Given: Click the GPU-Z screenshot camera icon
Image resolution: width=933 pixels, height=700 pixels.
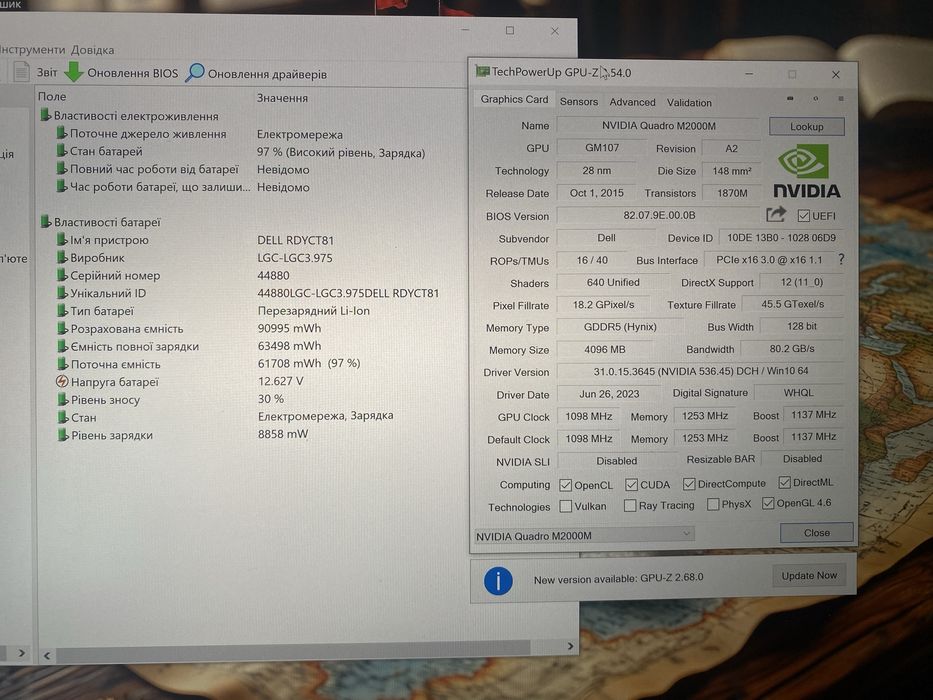Looking at the screenshot, I should pos(790,99).
